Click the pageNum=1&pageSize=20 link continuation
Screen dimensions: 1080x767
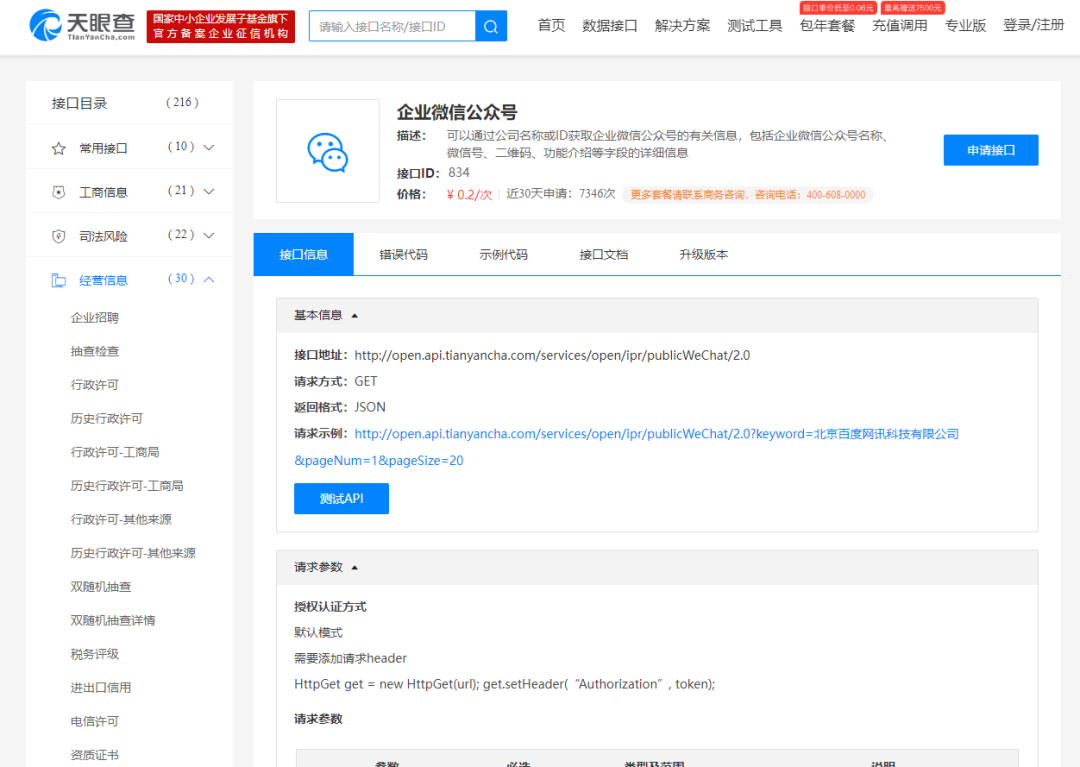[x=379, y=460]
